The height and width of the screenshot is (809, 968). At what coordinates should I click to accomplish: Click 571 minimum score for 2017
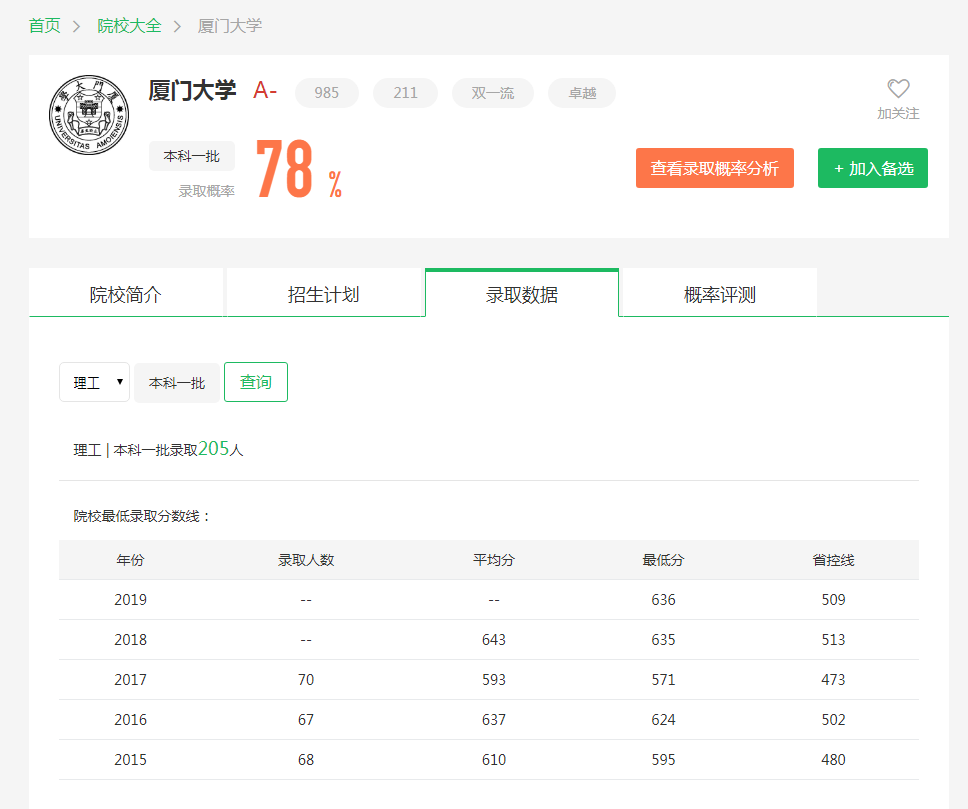click(x=663, y=680)
